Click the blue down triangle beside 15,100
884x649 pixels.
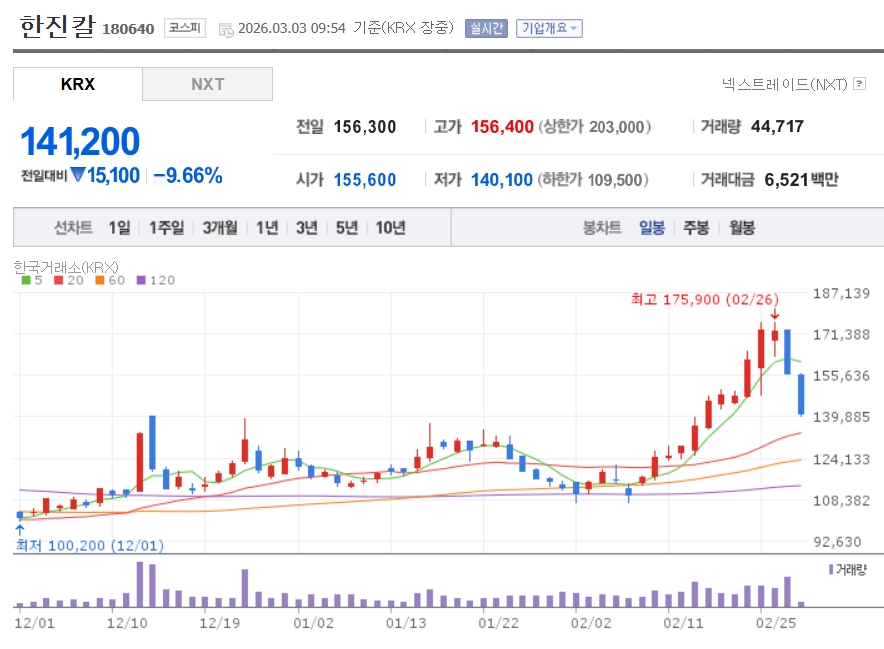pyautogui.click(x=78, y=175)
